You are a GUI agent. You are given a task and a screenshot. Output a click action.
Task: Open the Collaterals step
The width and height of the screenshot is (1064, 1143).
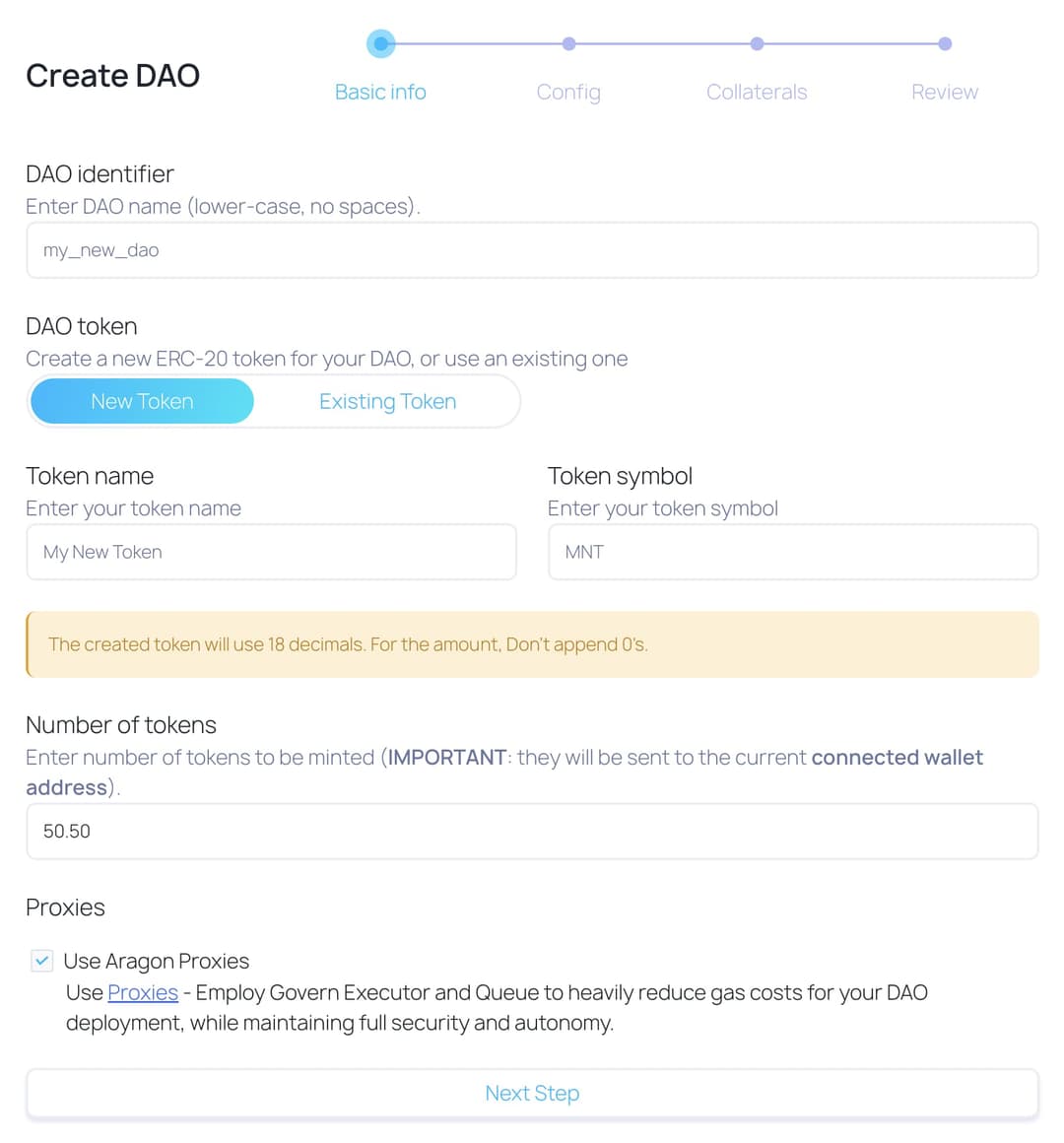click(757, 92)
